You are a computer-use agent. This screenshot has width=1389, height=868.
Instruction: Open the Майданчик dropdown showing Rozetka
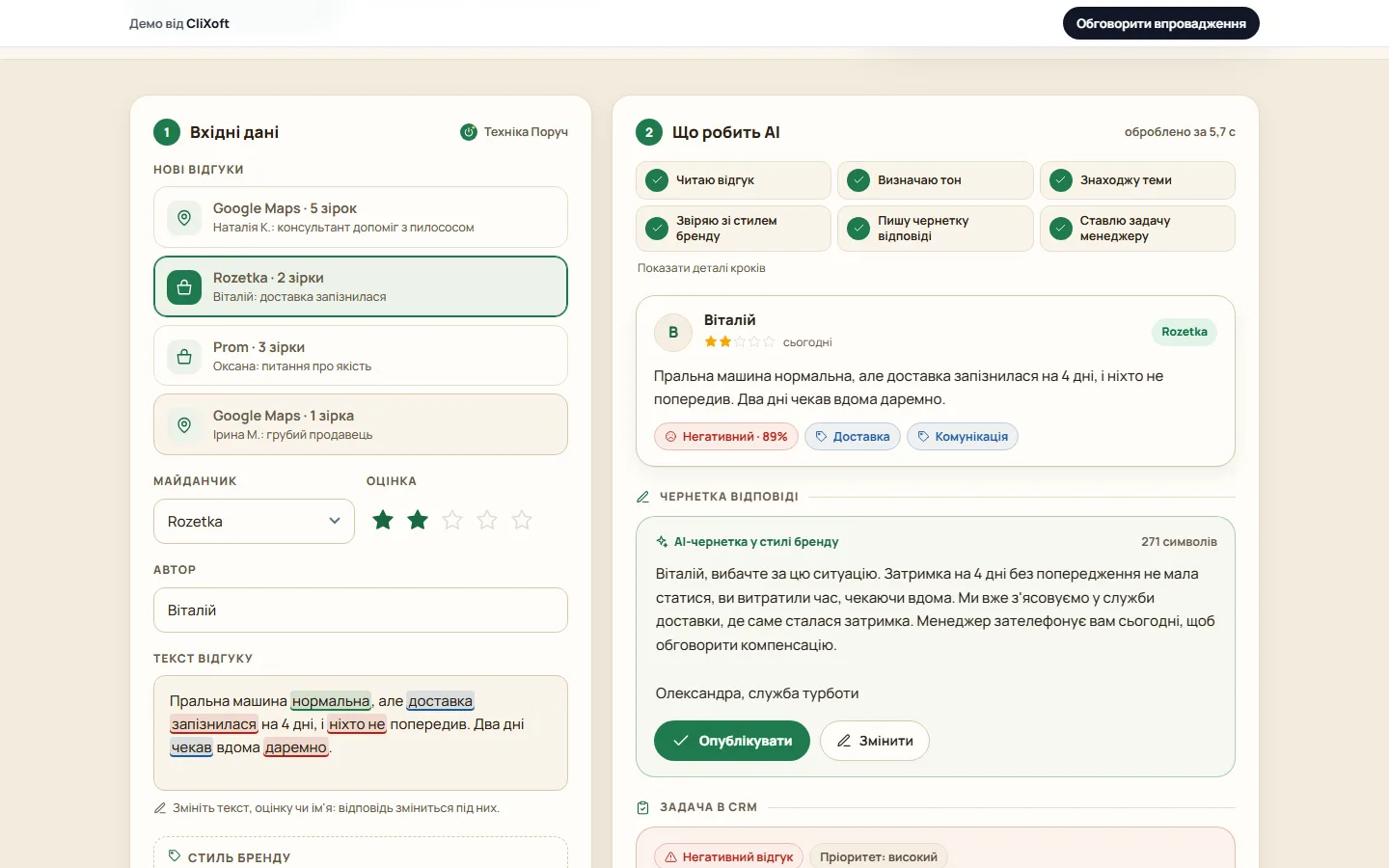click(254, 522)
